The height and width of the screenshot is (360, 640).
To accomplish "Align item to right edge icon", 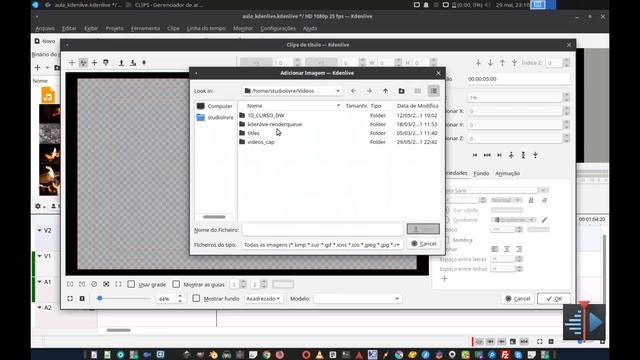I will point(499,155).
